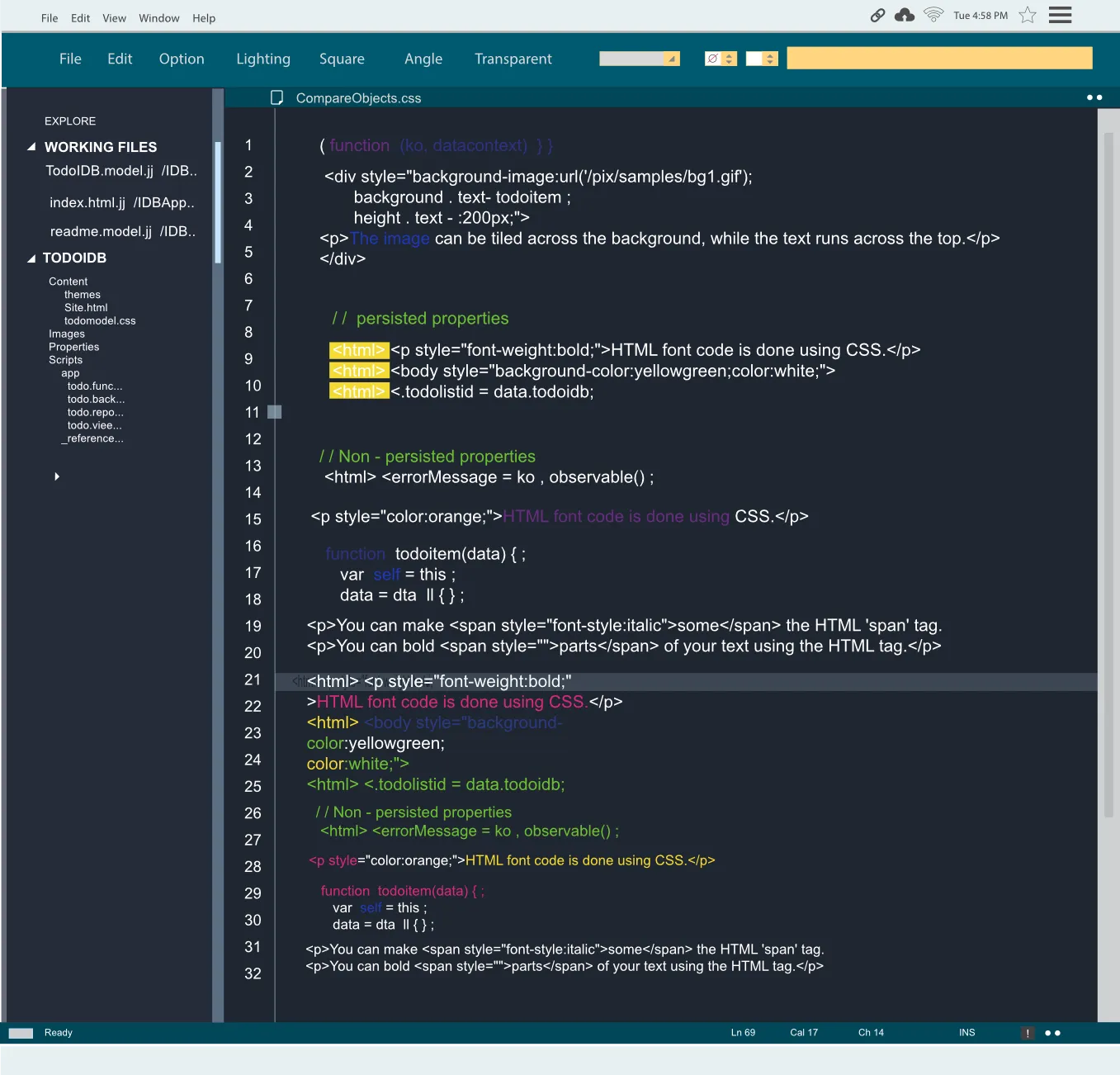Click the Wi-Fi status icon
The image size is (1120, 1075).
[933, 14]
